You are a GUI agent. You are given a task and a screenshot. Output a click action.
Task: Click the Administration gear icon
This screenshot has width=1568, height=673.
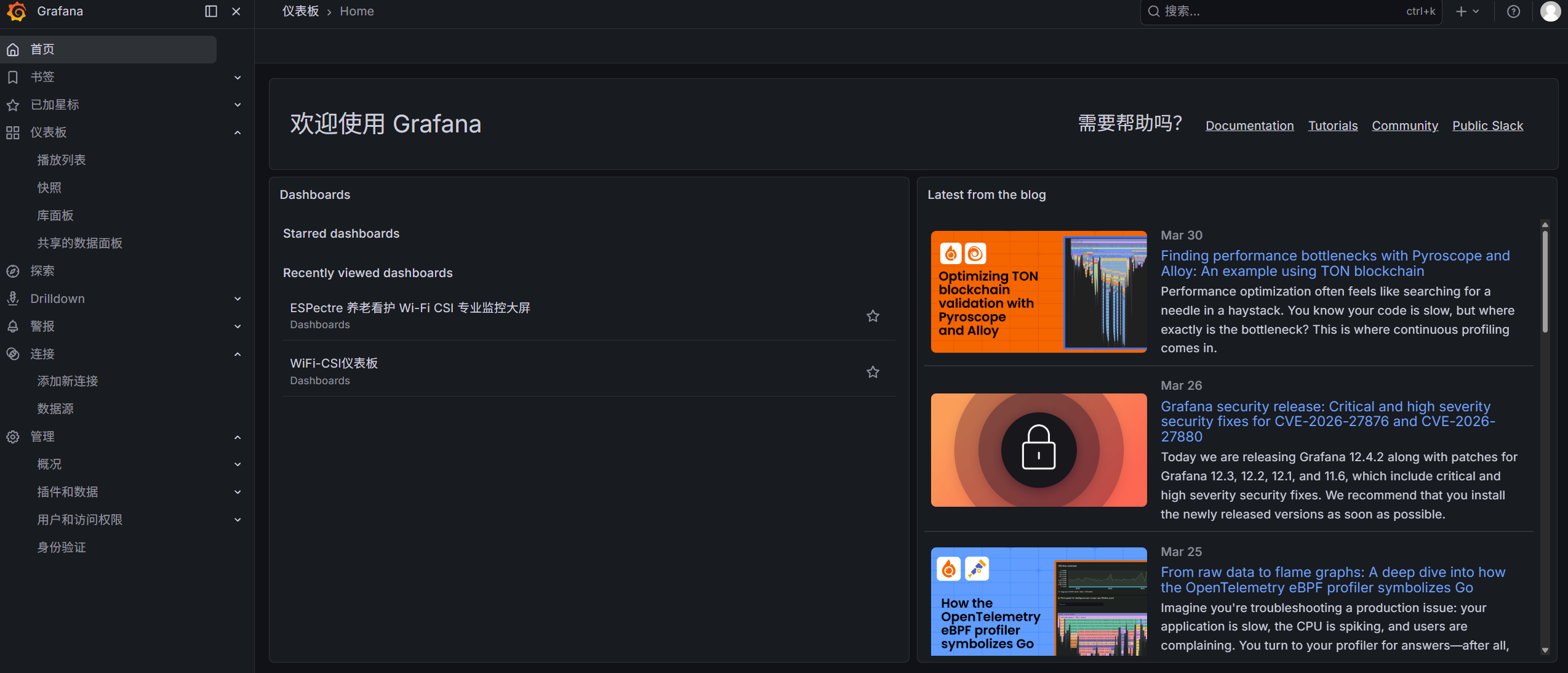[x=13, y=437]
